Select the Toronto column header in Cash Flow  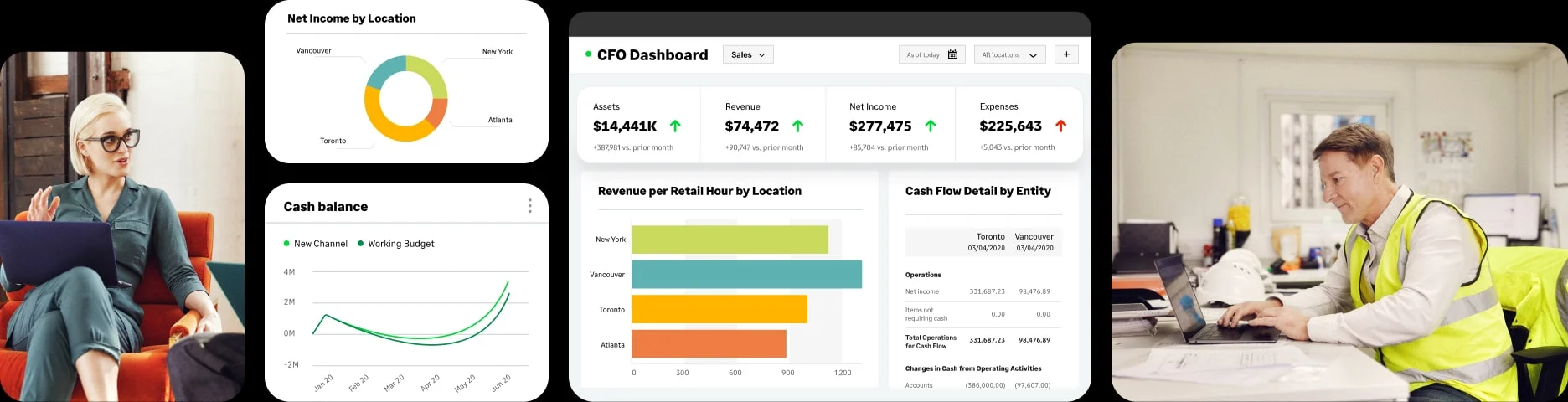point(987,242)
